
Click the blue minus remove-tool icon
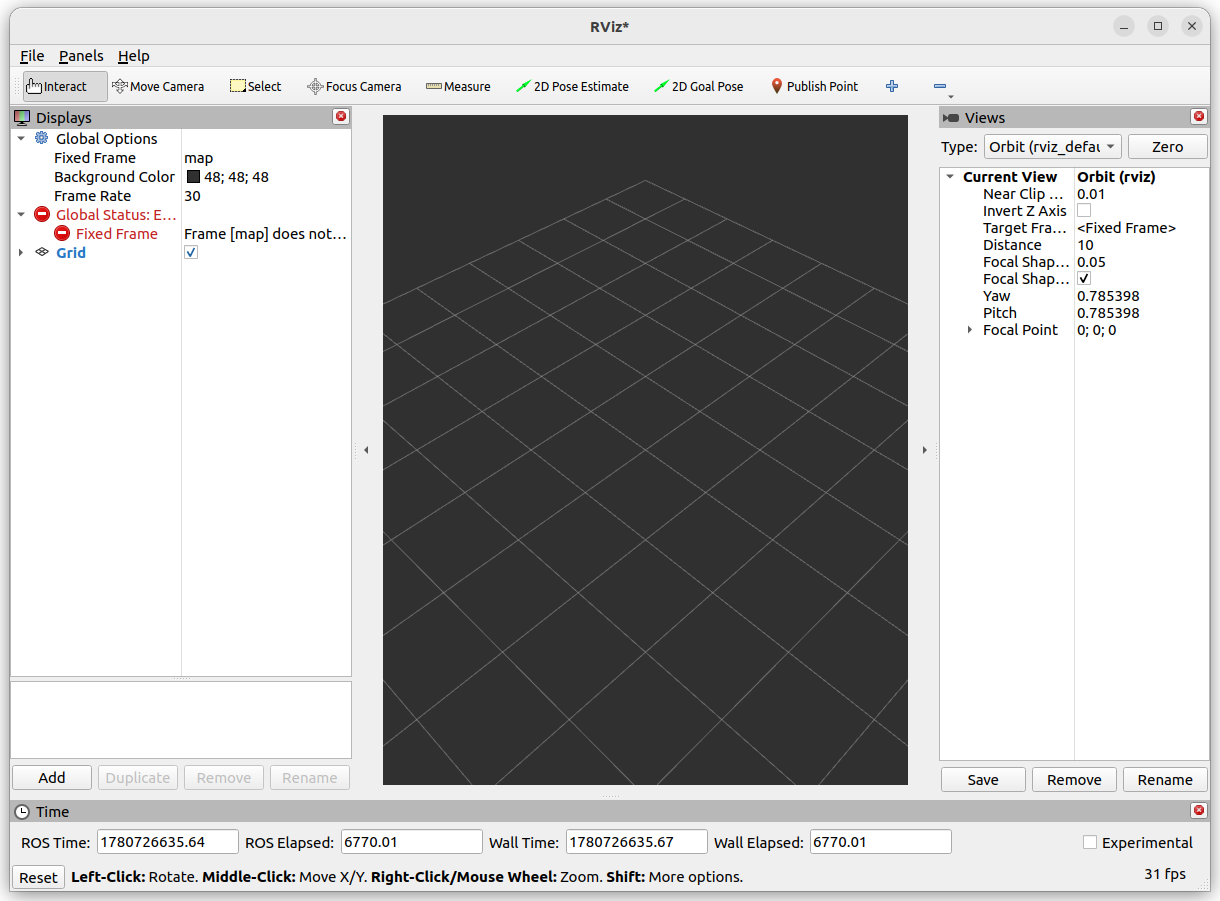pos(939,86)
